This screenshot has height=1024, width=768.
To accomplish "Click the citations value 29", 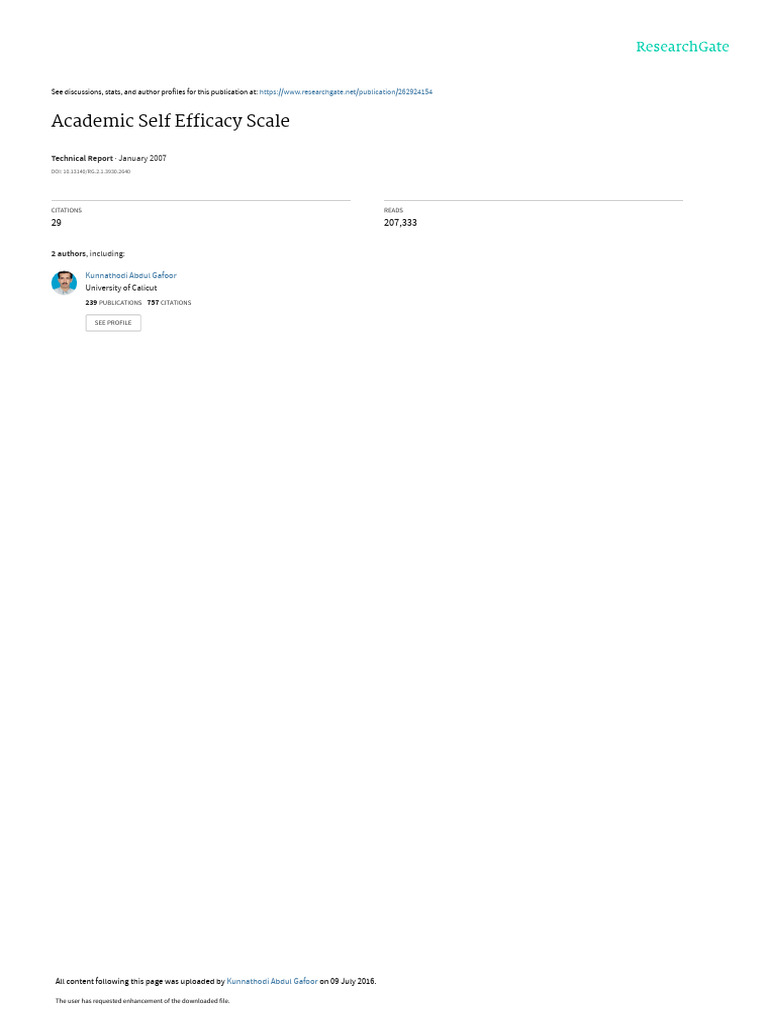I will tap(56, 223).
